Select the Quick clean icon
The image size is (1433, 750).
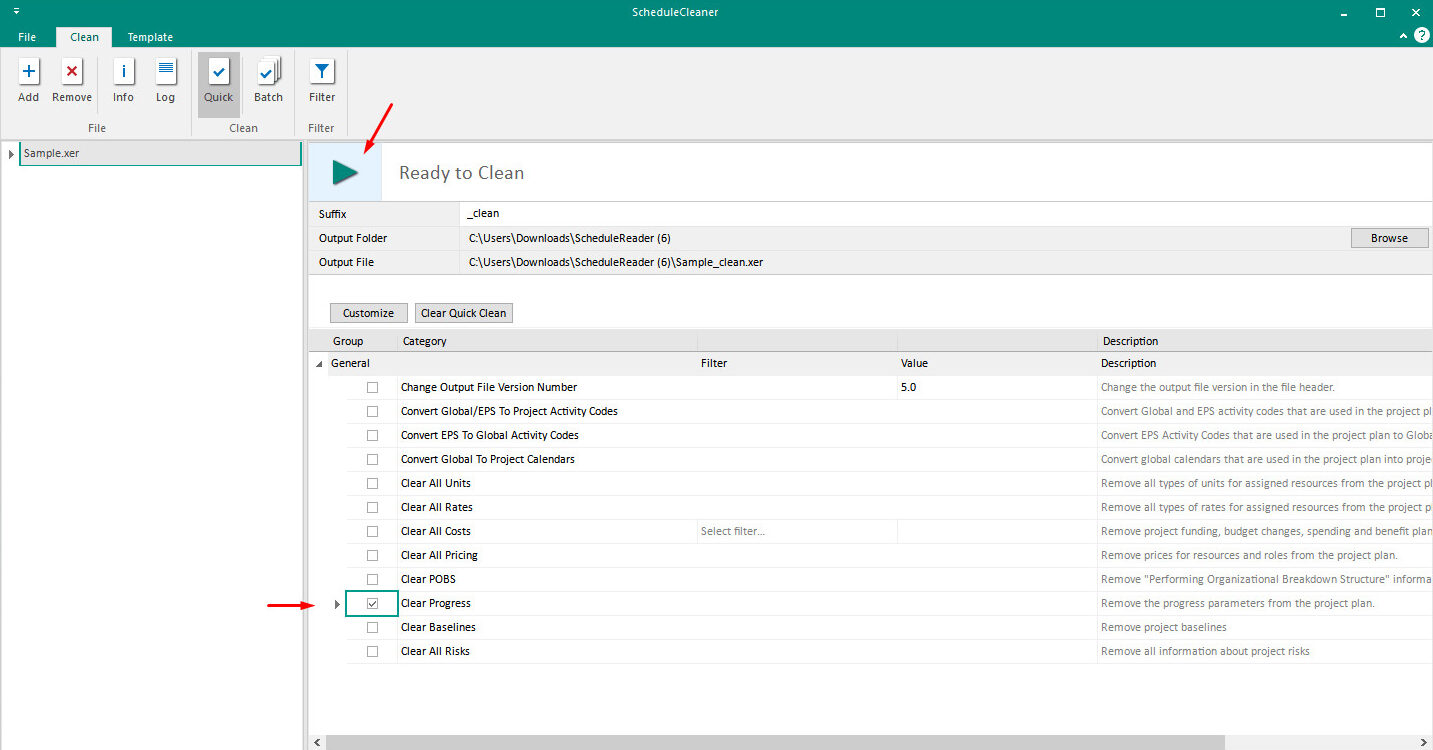[219, 72]
